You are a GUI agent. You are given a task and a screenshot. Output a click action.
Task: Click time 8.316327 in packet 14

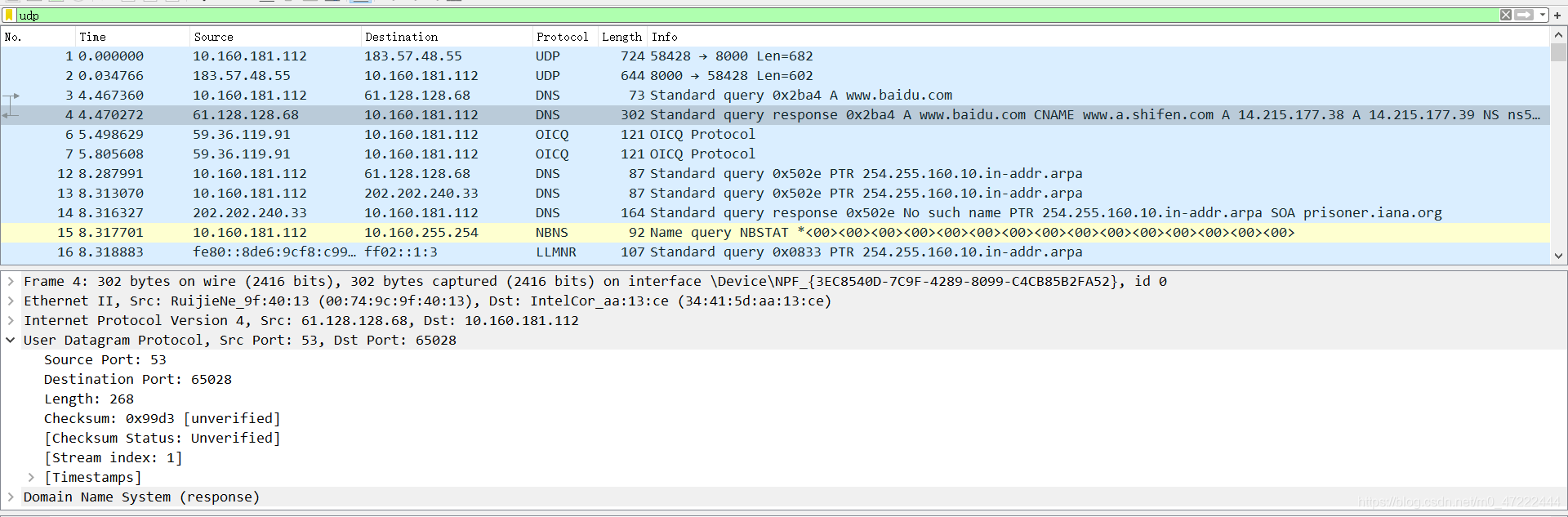[x=111, y=213]
